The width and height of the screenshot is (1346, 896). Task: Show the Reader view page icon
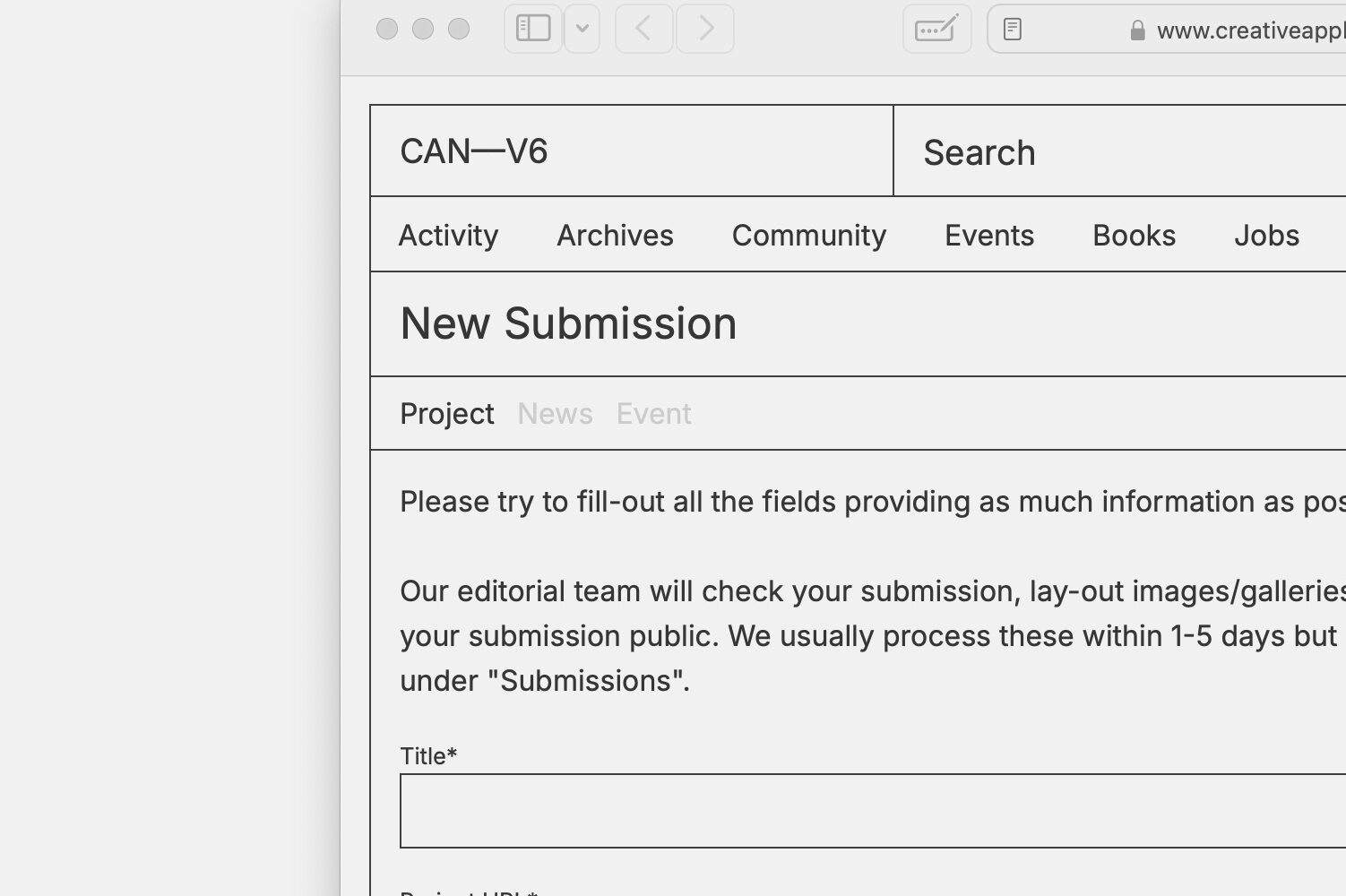[1013, 30]
